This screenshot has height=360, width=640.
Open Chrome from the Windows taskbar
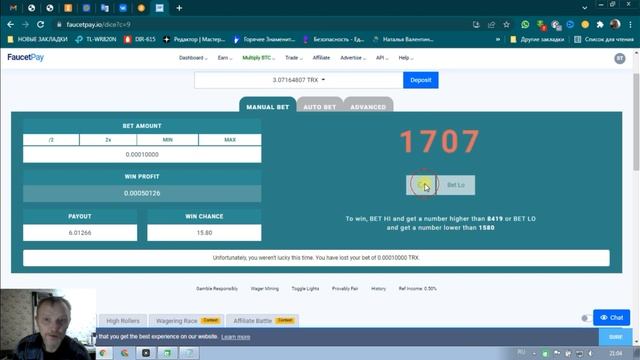click(103, 353)
